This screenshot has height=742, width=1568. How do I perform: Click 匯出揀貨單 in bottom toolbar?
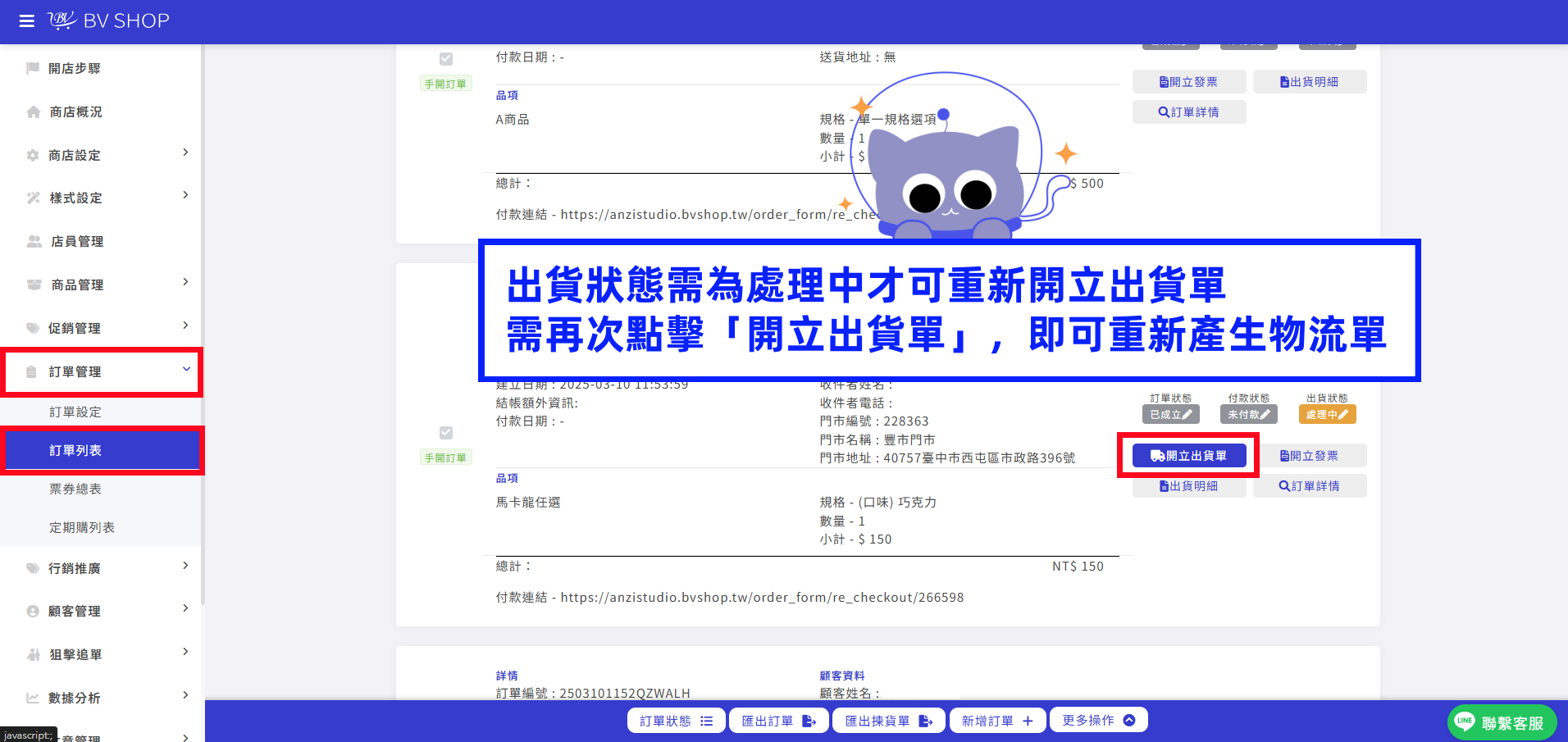(x=889, y=721)
